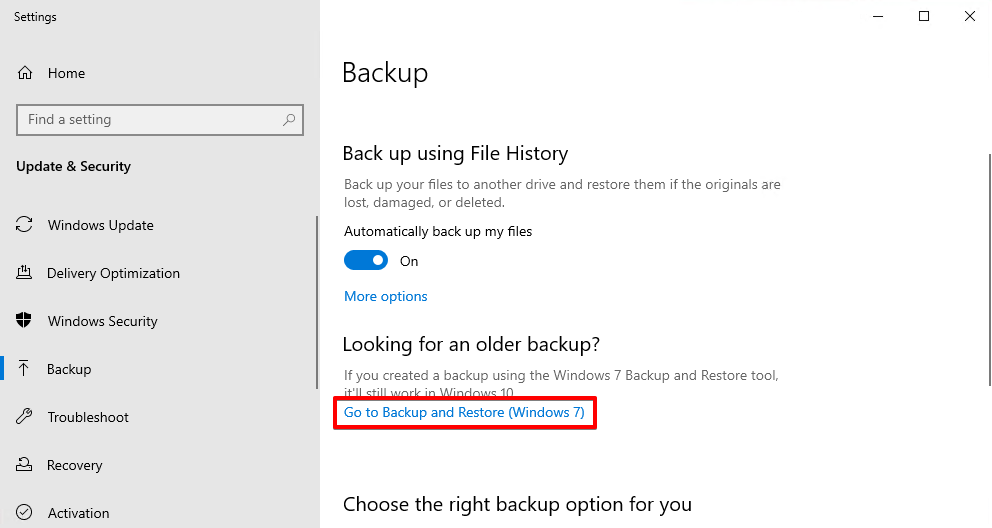Click the search magnifier icon
The height and width of the screenshot is (528, 992).
[289, 120]
